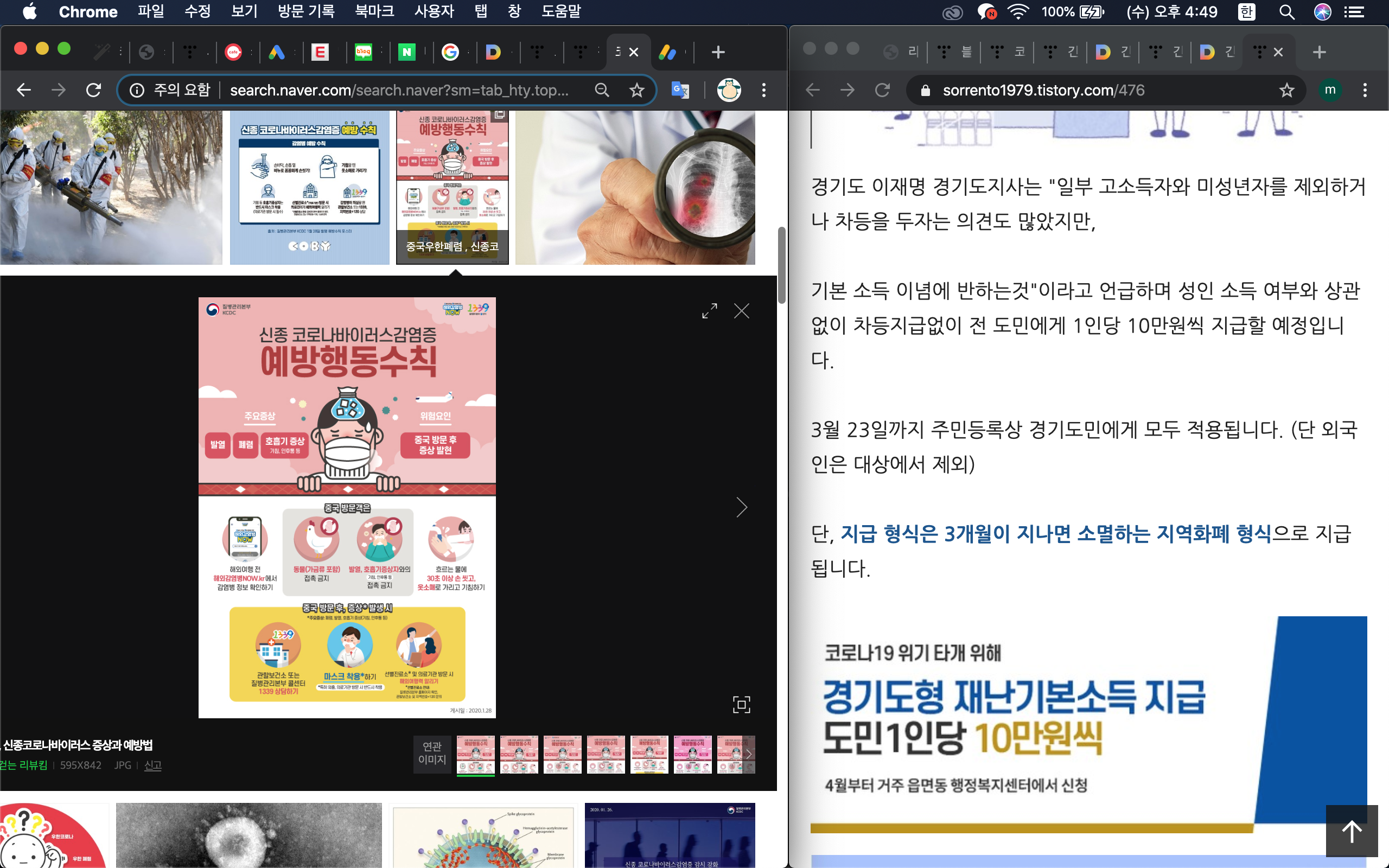Click the 신고 report link
This screenshot has height=868, width=1389.
pos(152,765)
